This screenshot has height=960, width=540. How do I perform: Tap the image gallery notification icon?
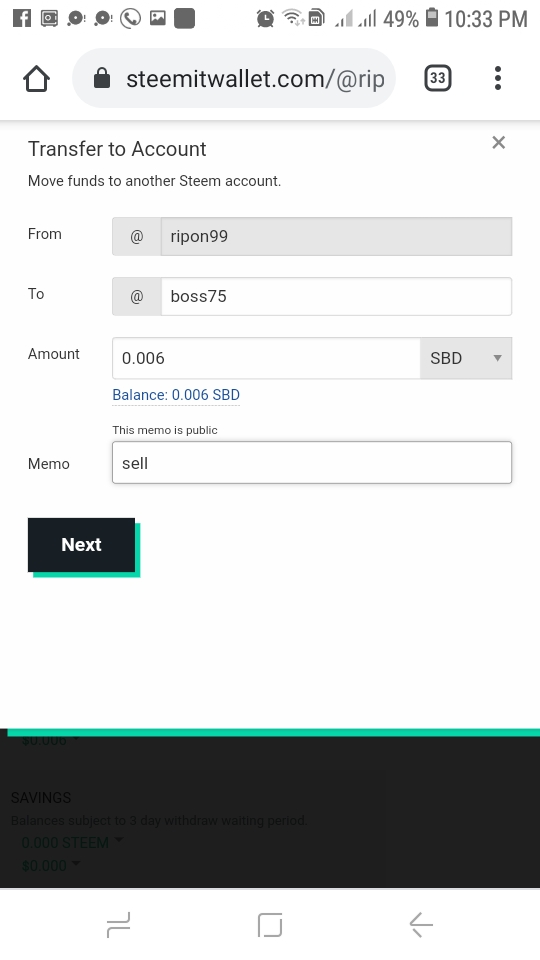[x=157, y=18]
